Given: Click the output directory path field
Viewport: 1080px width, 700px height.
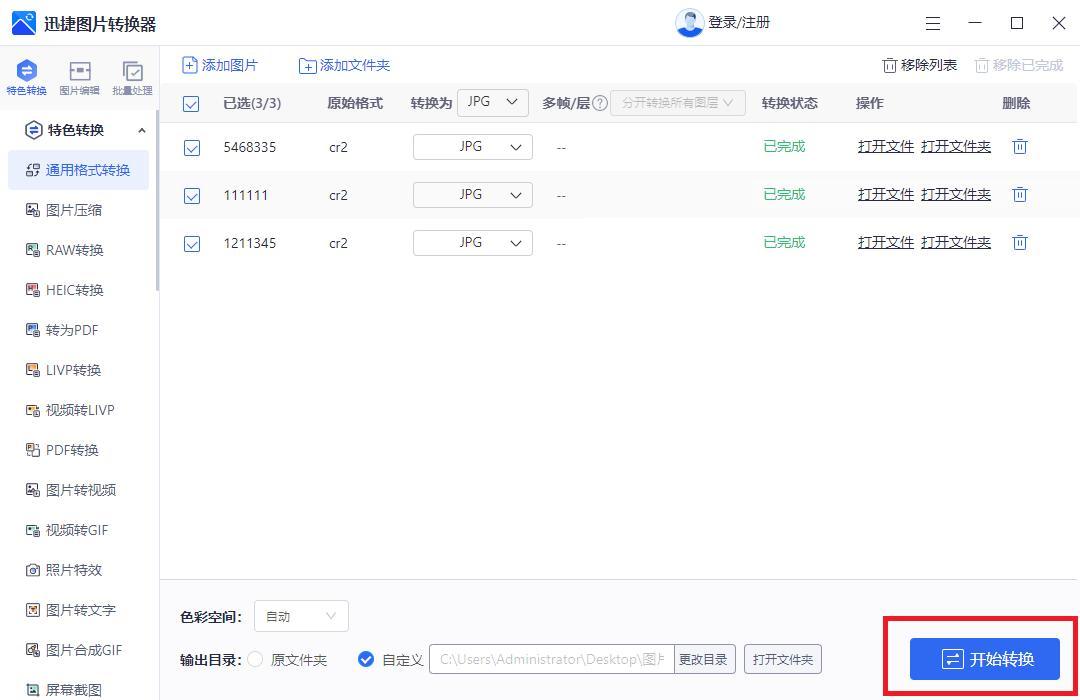Looking at the screenshot, I should [551, 660].
